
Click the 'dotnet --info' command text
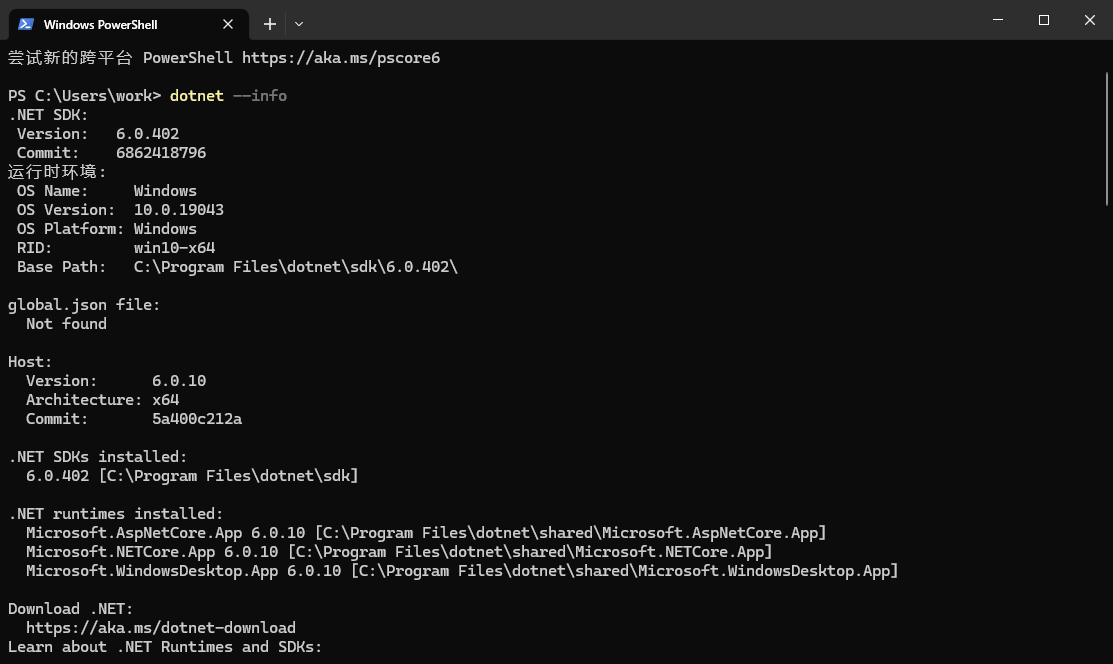tap(228, 96)
